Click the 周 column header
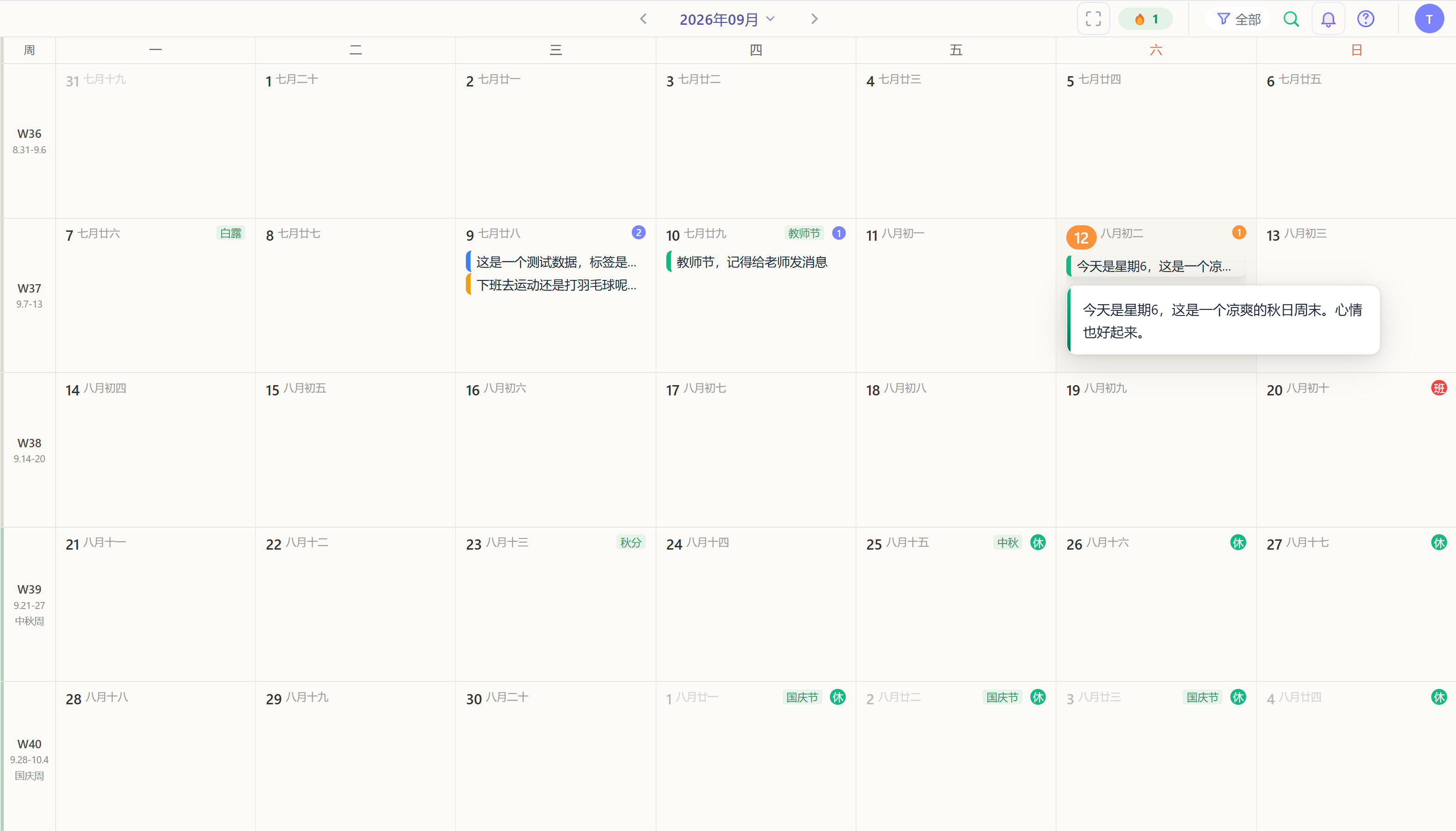Screen dimensions: 1456x831 [29, 50]
